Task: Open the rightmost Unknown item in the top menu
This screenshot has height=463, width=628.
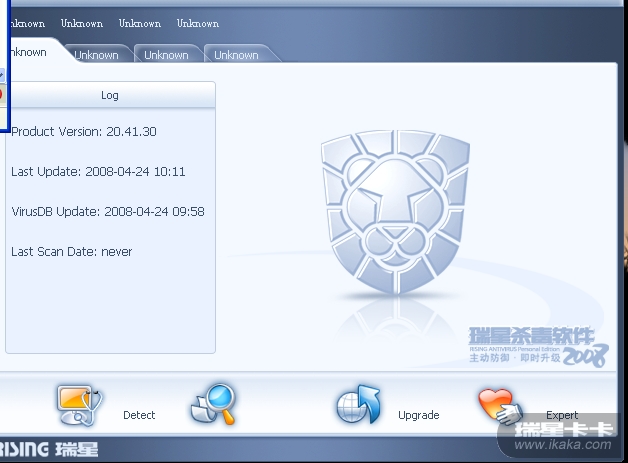Action: (x=198, y=24)
